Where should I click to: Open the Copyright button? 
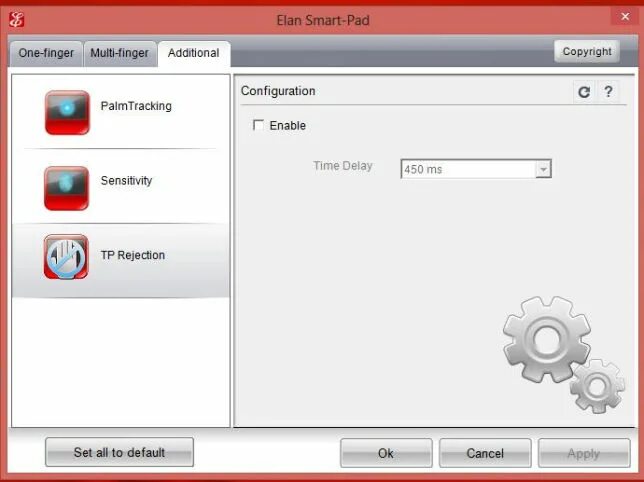[x=587, y=51]
